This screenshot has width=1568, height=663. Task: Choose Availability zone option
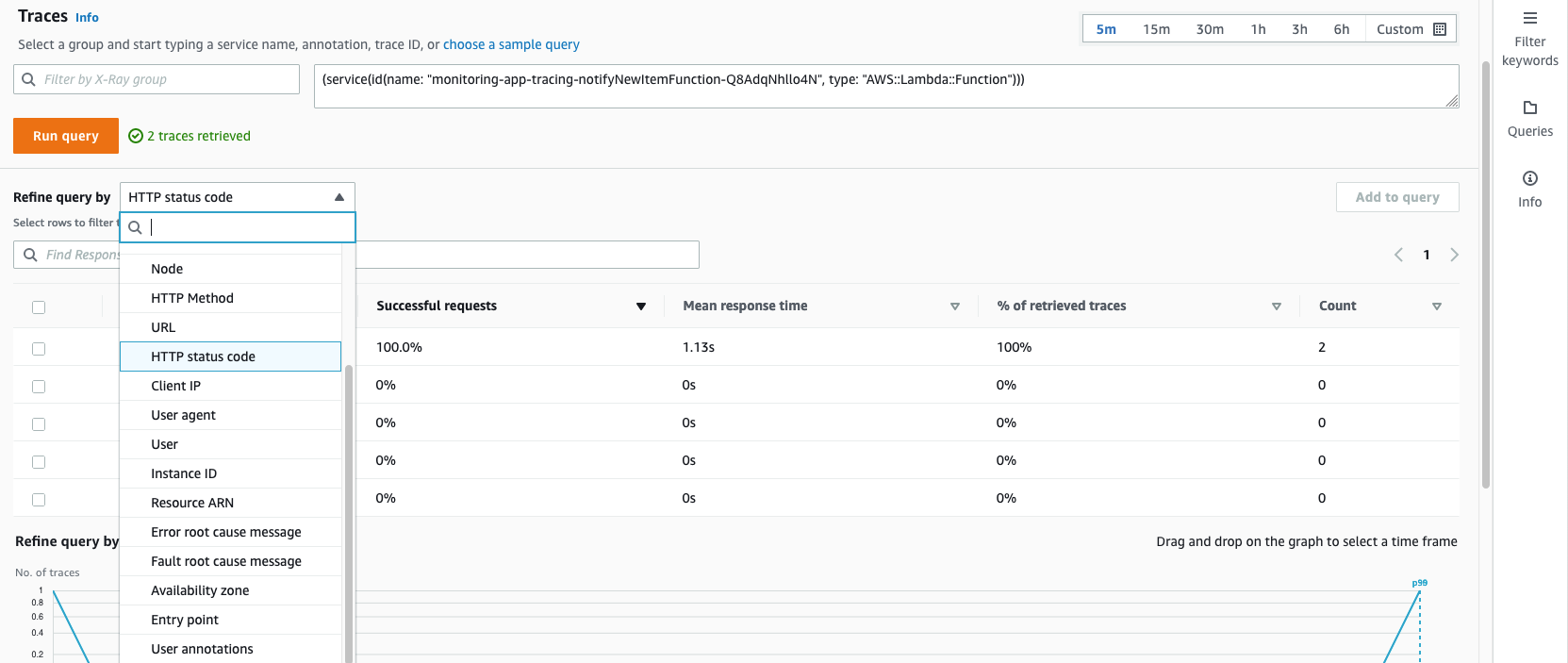[230, 590]
